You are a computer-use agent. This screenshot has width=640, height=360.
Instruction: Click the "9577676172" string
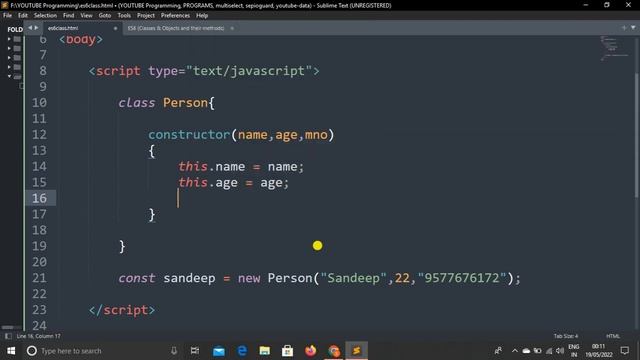pos(462,278)
